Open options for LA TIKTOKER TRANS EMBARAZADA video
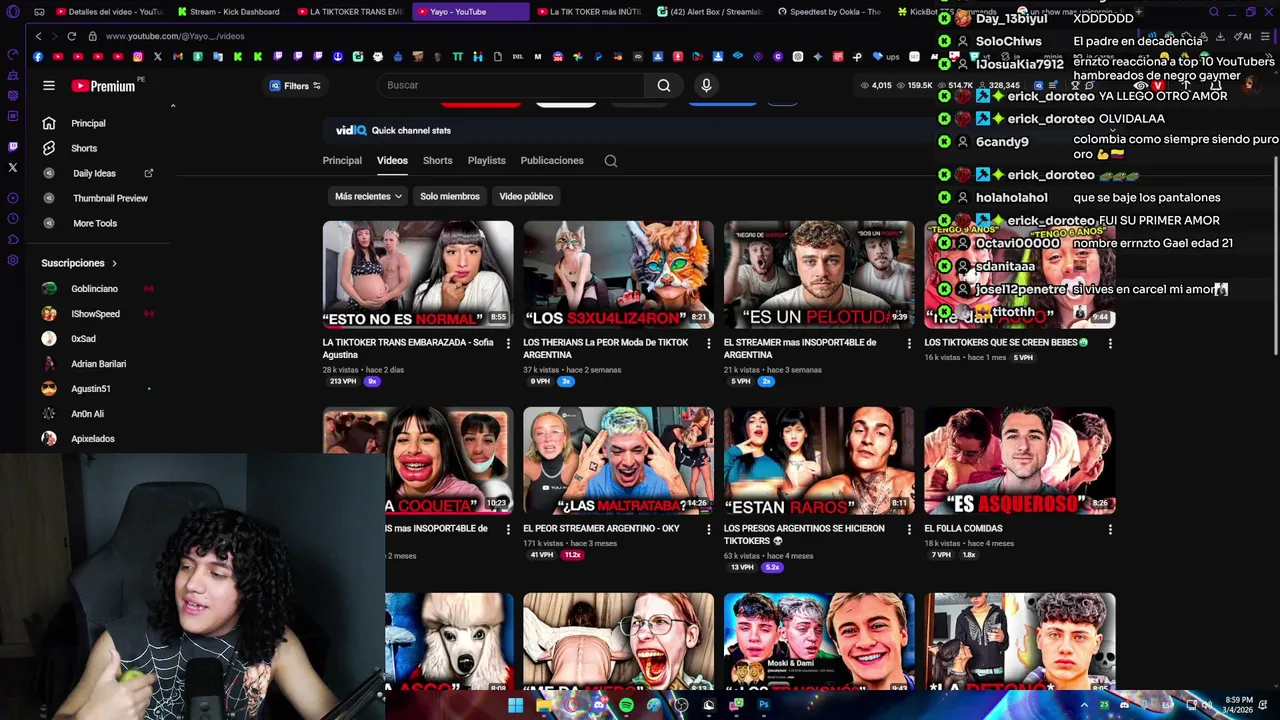 click(508, 344)
